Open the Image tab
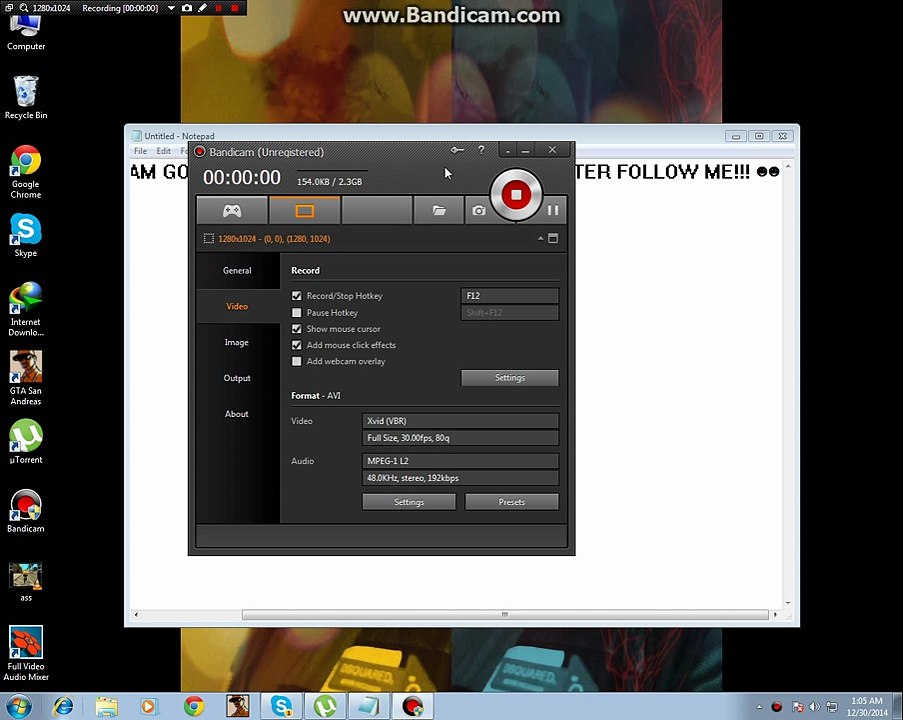903x720 pixels. 237,342
